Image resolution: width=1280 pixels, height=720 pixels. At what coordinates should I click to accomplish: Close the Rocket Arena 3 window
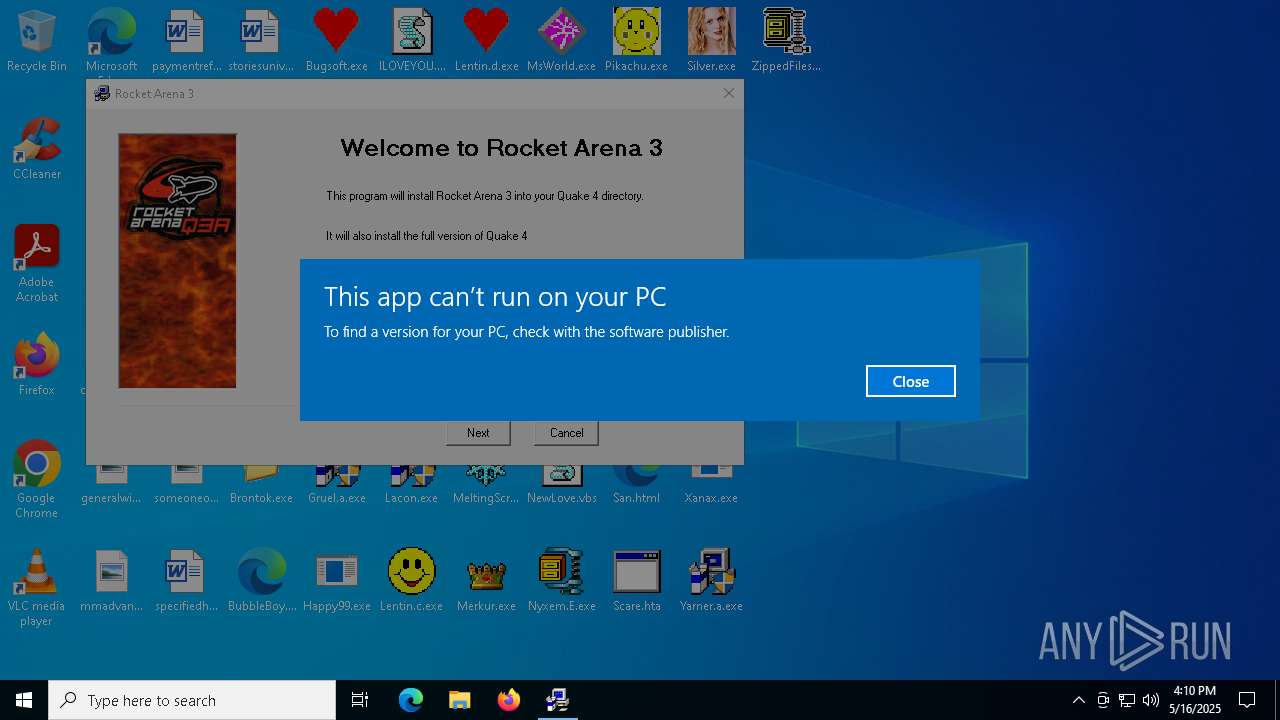pos(729,93)
